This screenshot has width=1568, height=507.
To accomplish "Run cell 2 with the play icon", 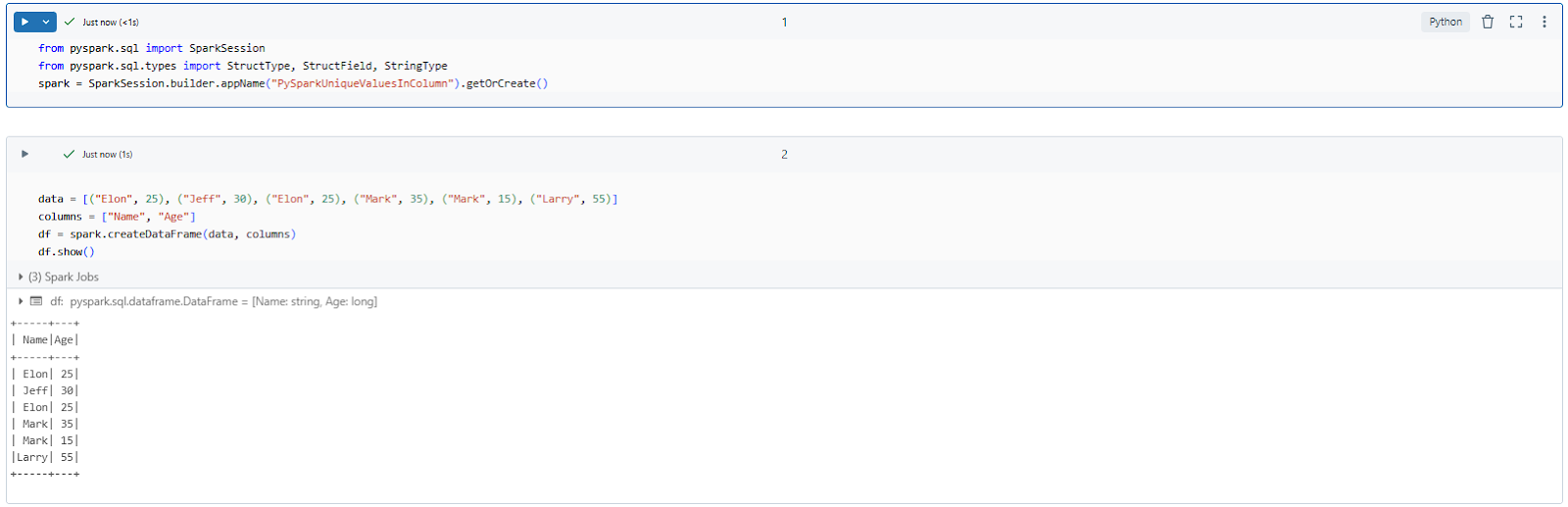I will coord(24,154).
